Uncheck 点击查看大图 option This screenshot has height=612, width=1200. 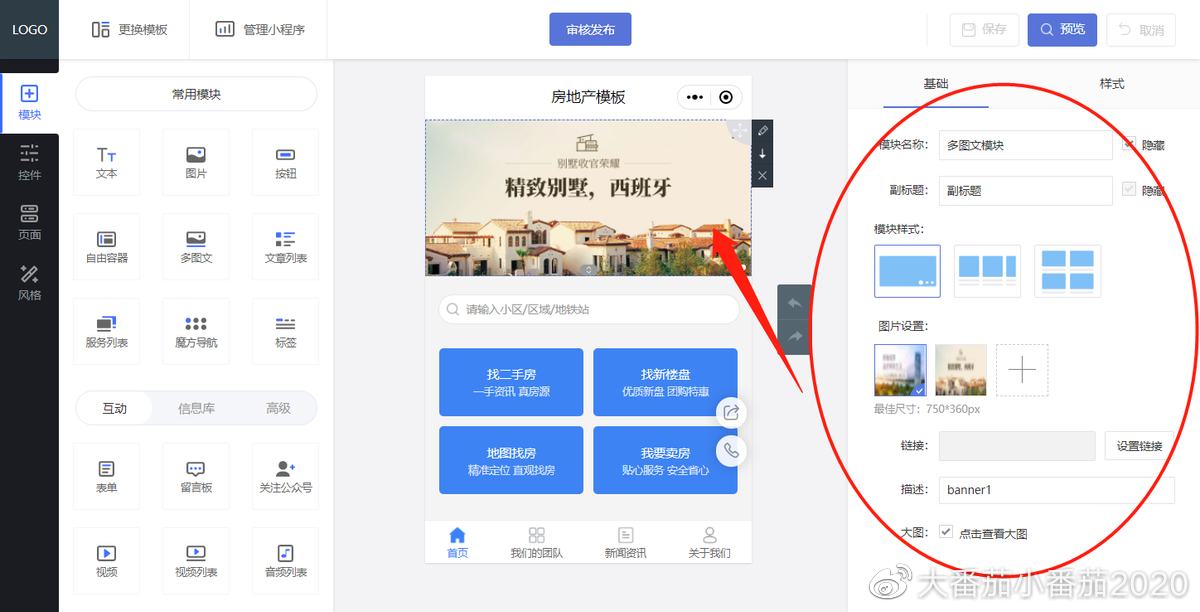point(945,532)
